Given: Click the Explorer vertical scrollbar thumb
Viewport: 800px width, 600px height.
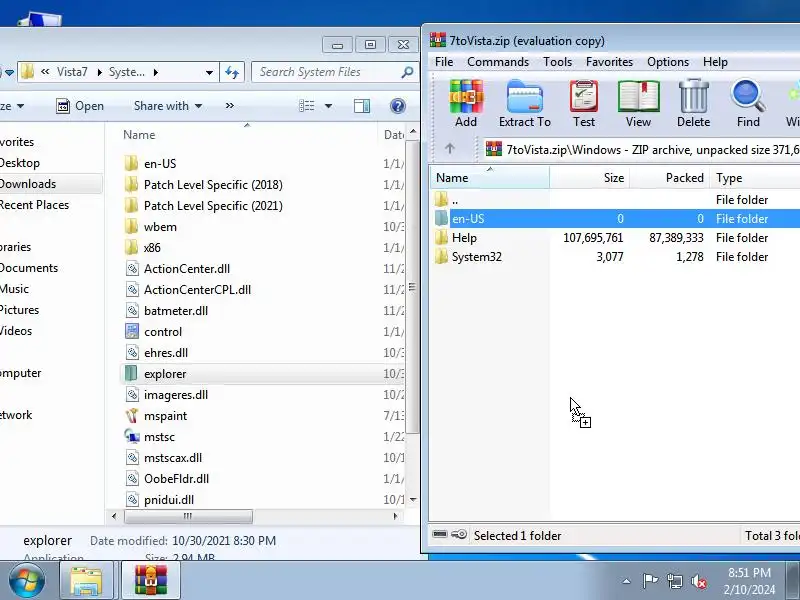Looking at the screenshot, I should point(412,287).
